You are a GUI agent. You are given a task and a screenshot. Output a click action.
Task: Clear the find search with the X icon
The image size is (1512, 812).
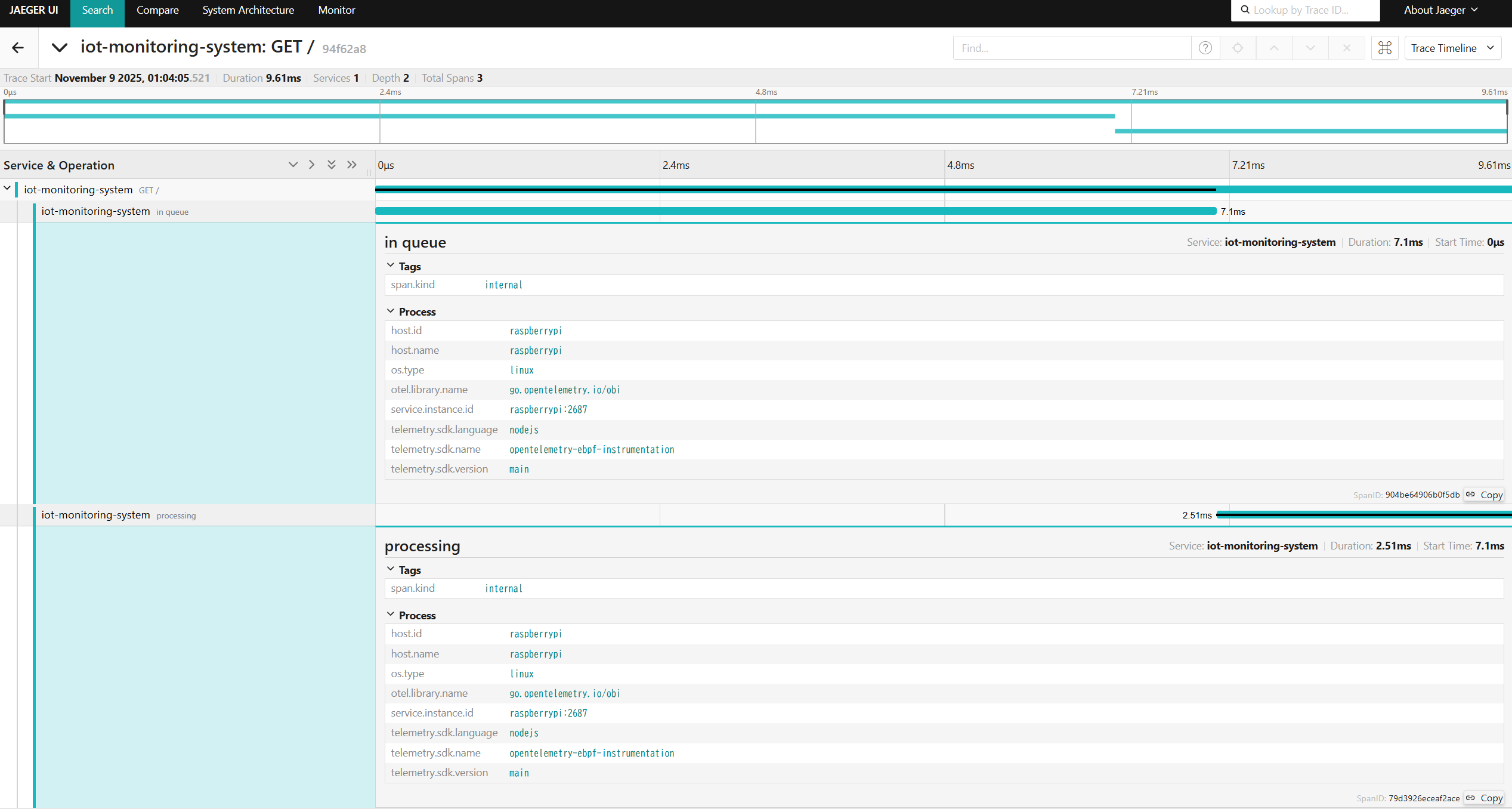[x=1346, y=48]
